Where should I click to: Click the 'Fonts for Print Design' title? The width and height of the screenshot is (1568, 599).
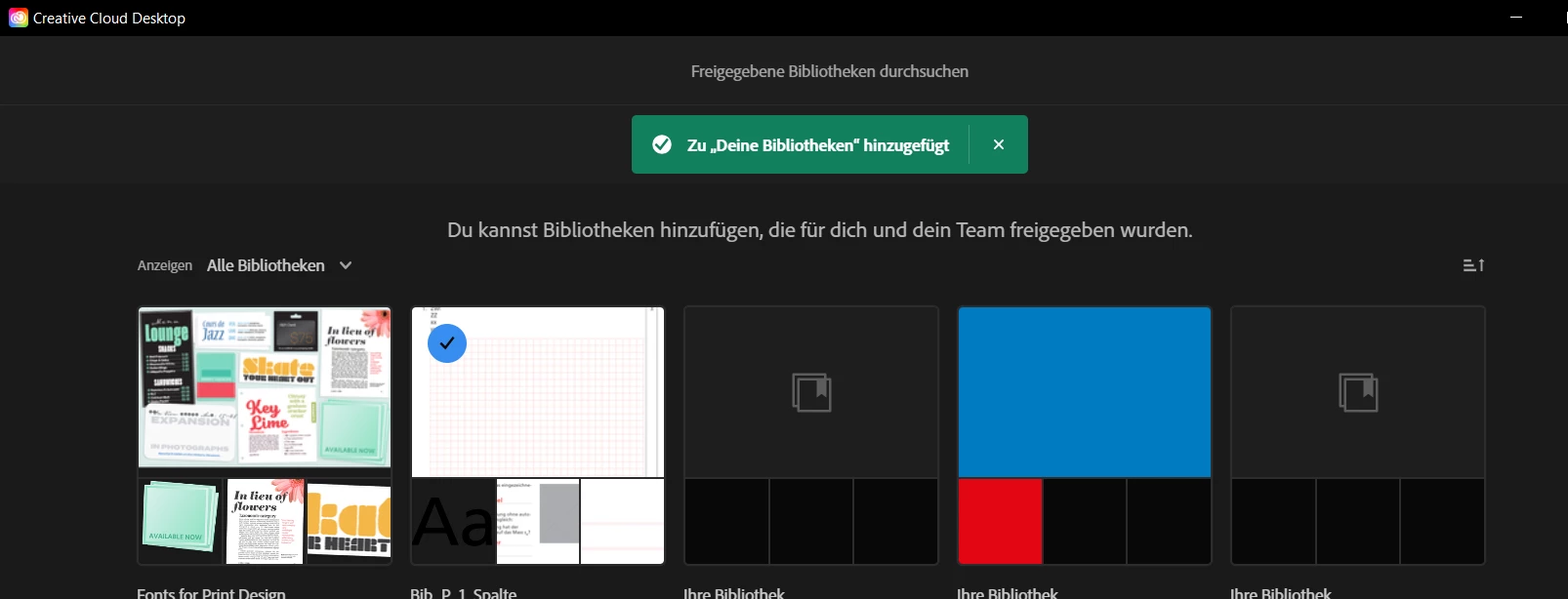(x=211, y=592)
